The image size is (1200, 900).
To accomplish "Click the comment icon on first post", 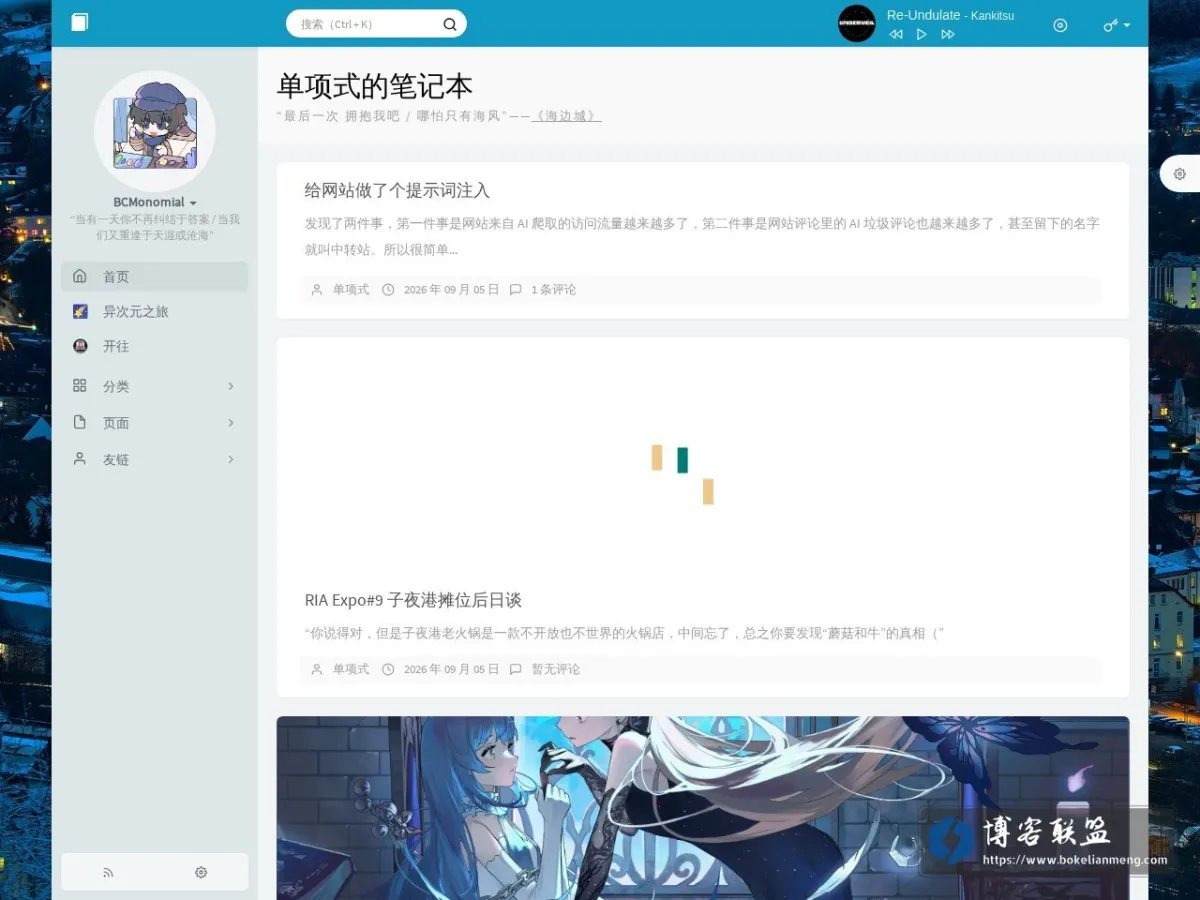I will pos(515,290).
